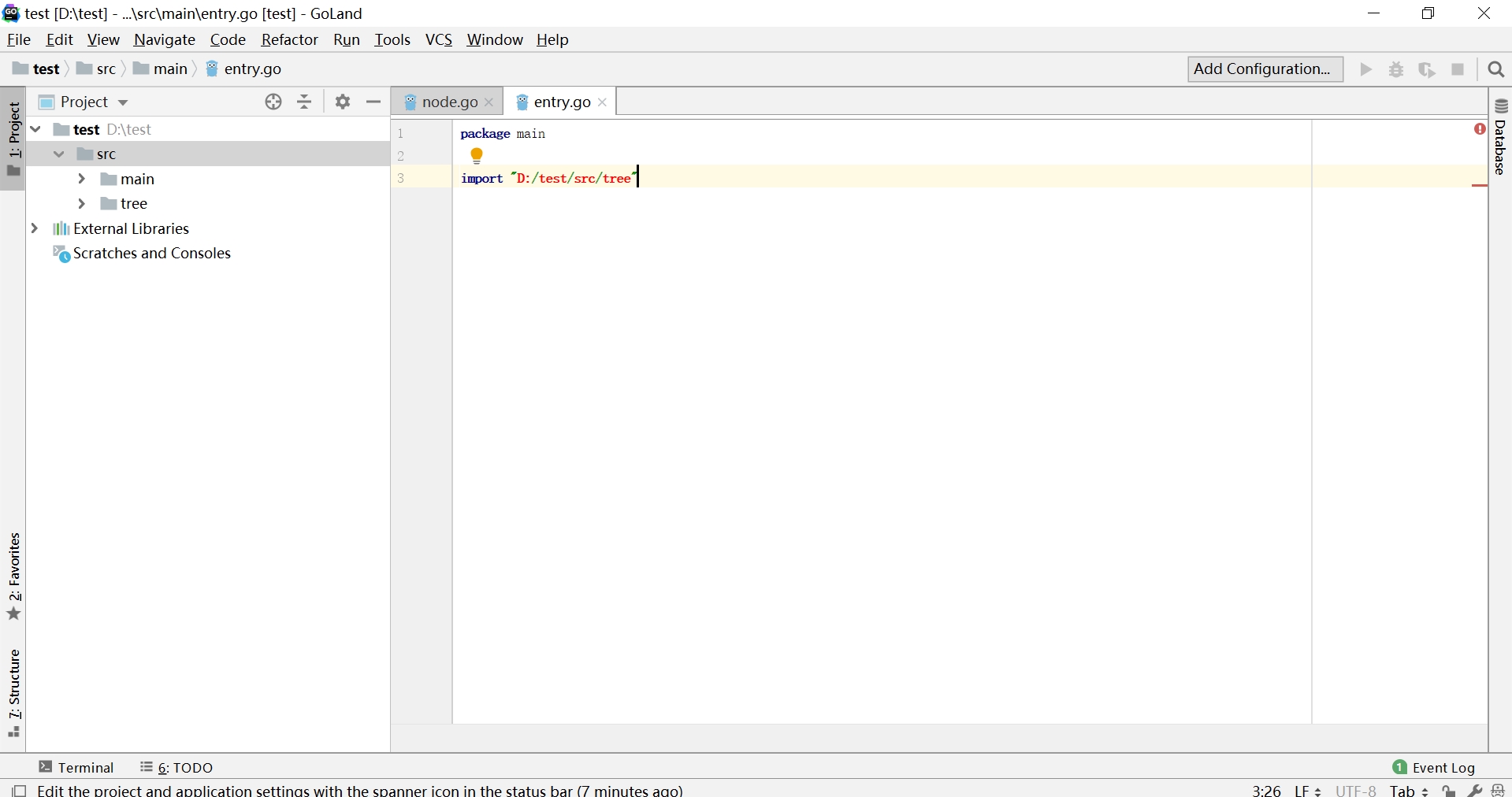This screenshot has height=797, width=1512.
Task: Click line number 3 in gutter
Action: pyautogui.click(x=401, y=179)
